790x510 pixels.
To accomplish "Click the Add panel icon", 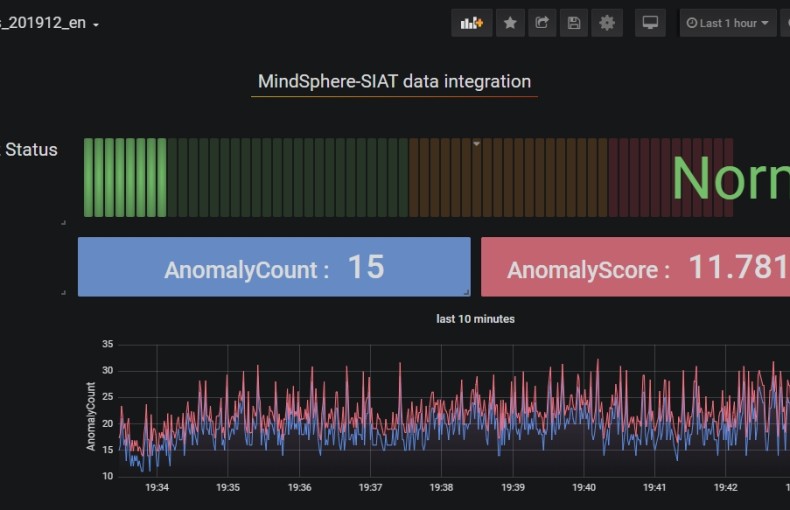I will [x=471, y=23].
